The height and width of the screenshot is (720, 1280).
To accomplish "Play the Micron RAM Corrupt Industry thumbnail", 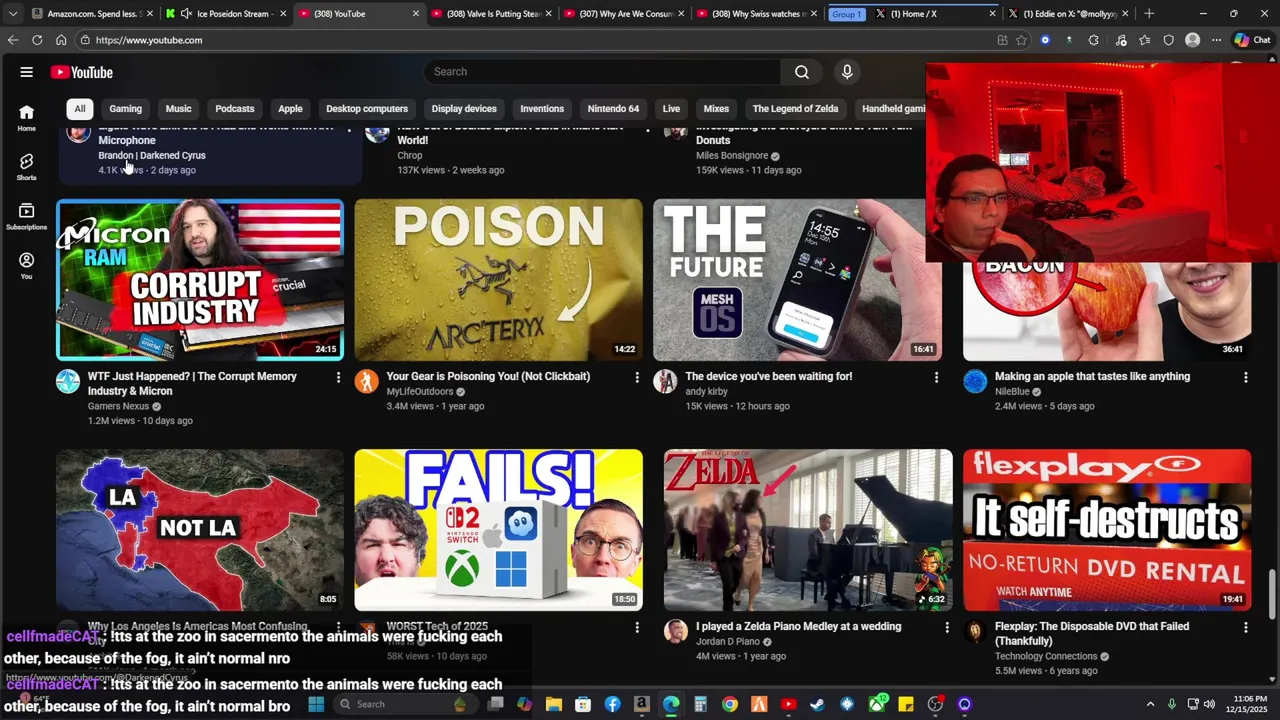I will (200, 279).
